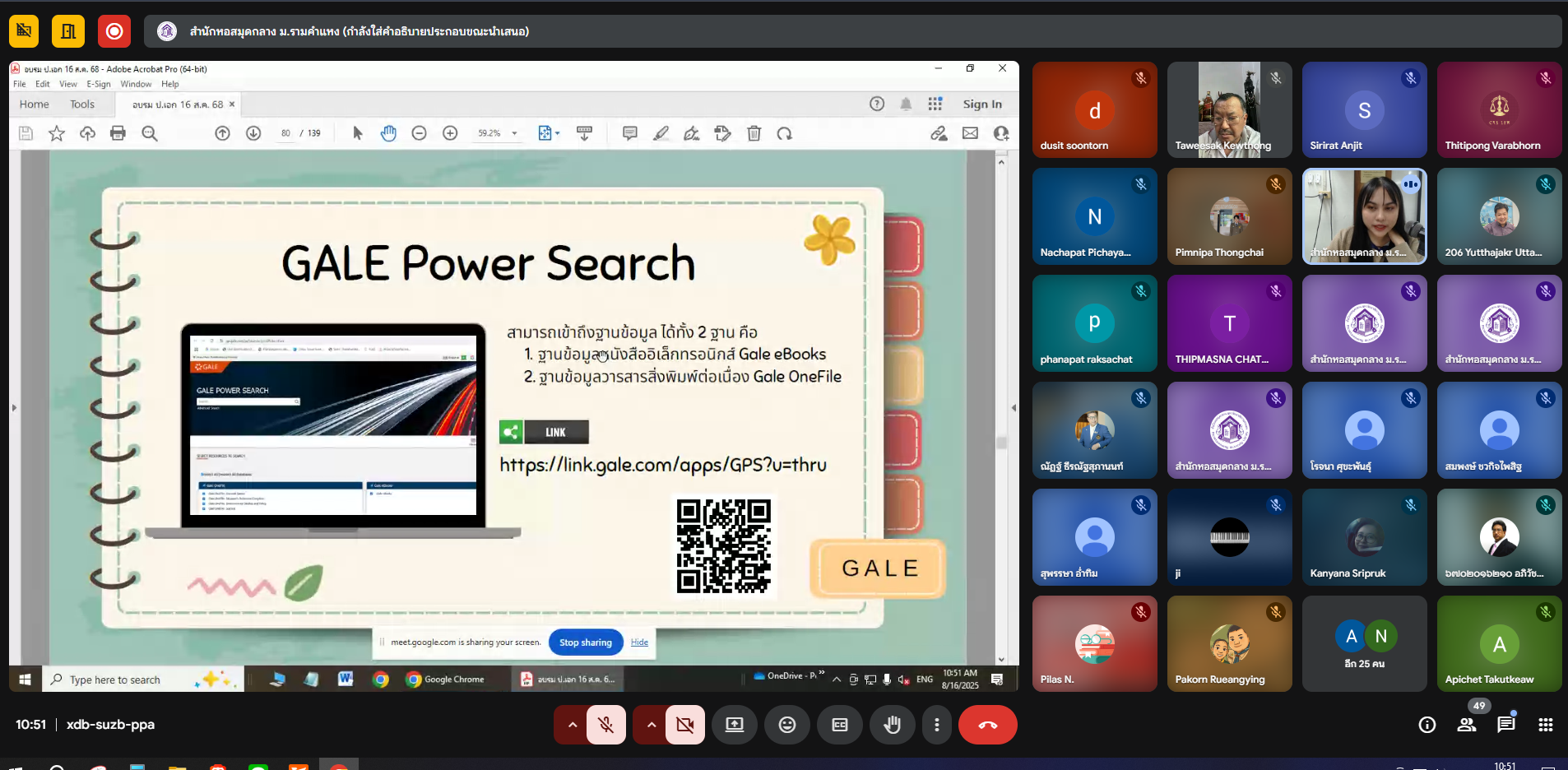Open more options three dots
1568x770 pixels.
coord(936,725)
